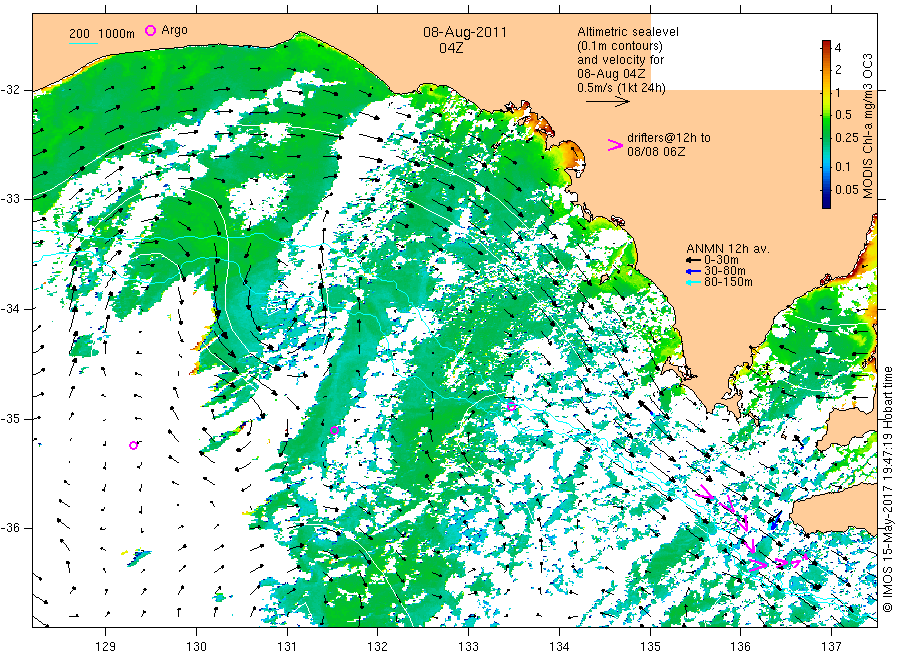Screen dimensions: 900x660
Task: Click the longitude axis label '129'
Action: click(106, 647)
